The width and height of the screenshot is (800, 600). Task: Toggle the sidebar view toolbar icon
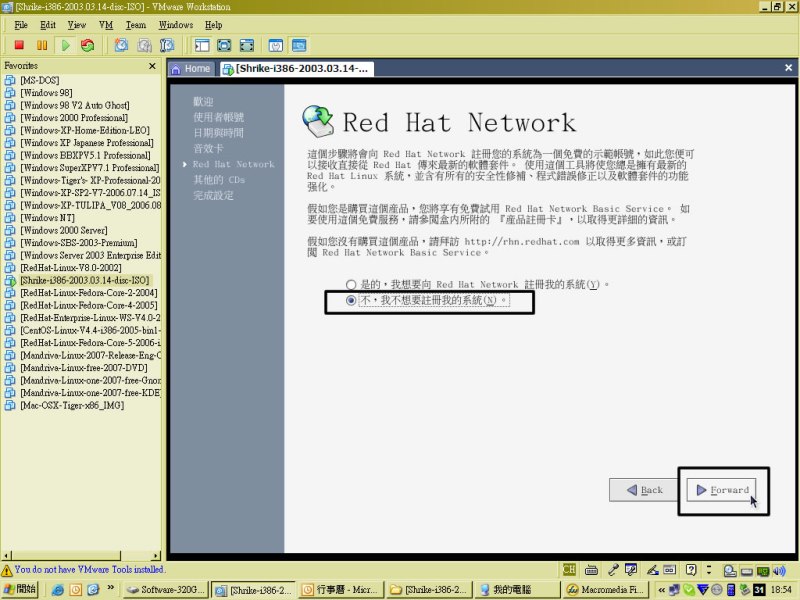202,45
